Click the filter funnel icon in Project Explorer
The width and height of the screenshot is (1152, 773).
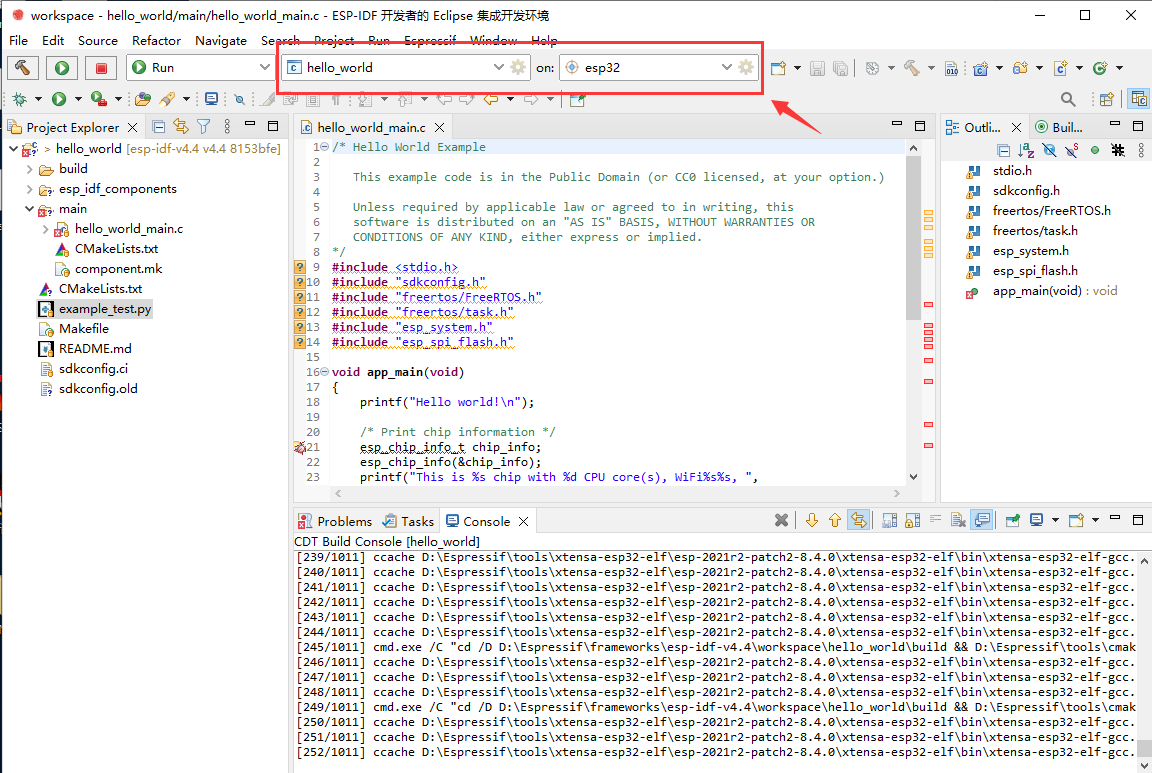(204, 126)
